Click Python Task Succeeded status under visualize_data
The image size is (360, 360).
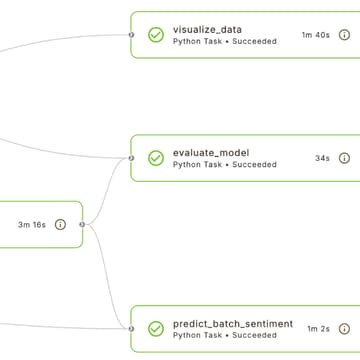point(225,41)
